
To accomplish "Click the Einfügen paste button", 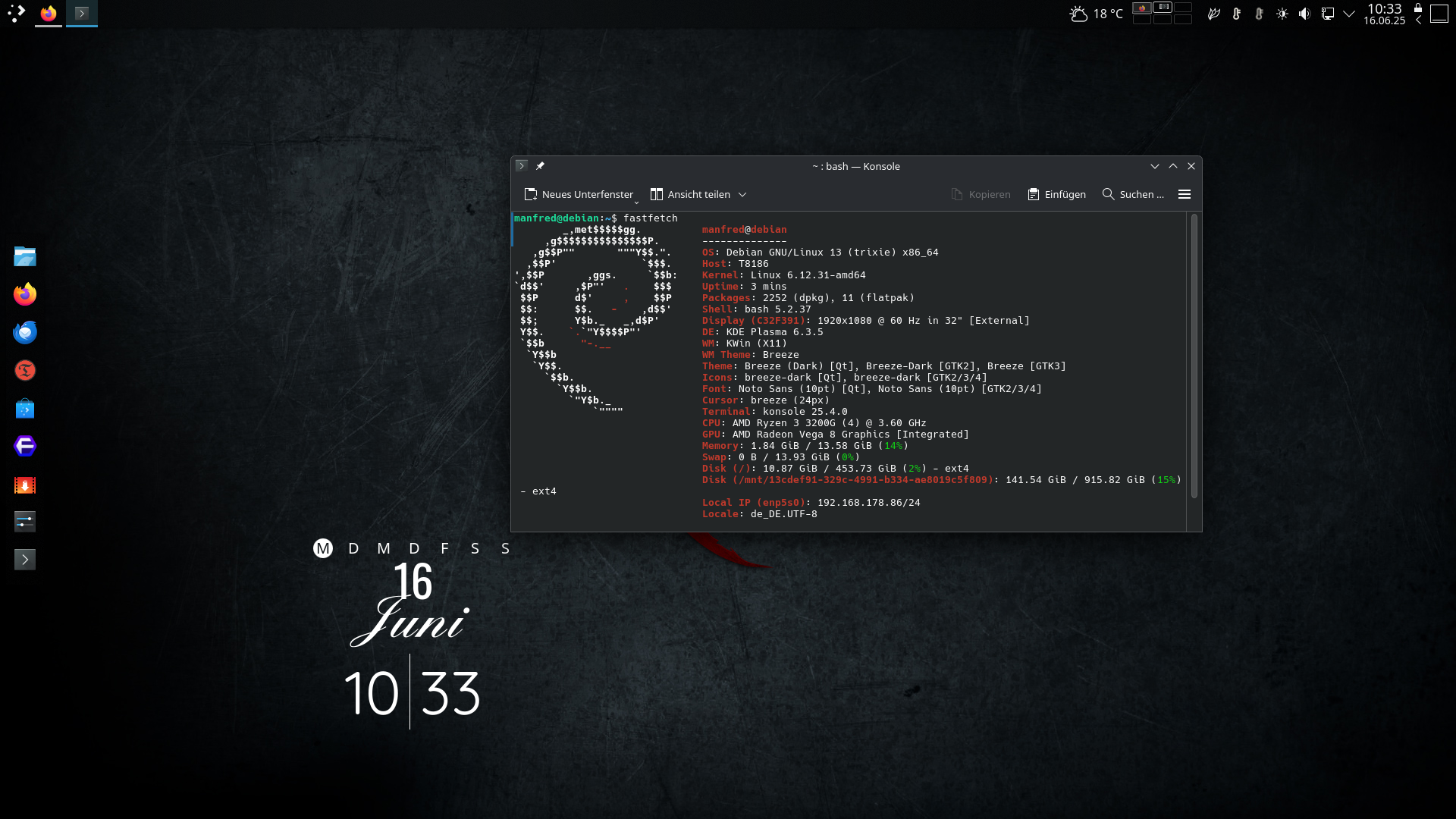I will click(1056, 195).
